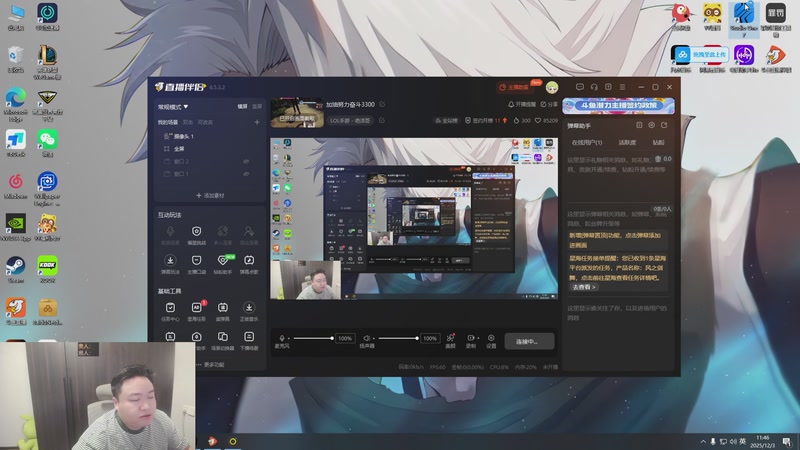Click speaker 100% value field
This screenshot has height=450, width=800.
click(430, 338)
